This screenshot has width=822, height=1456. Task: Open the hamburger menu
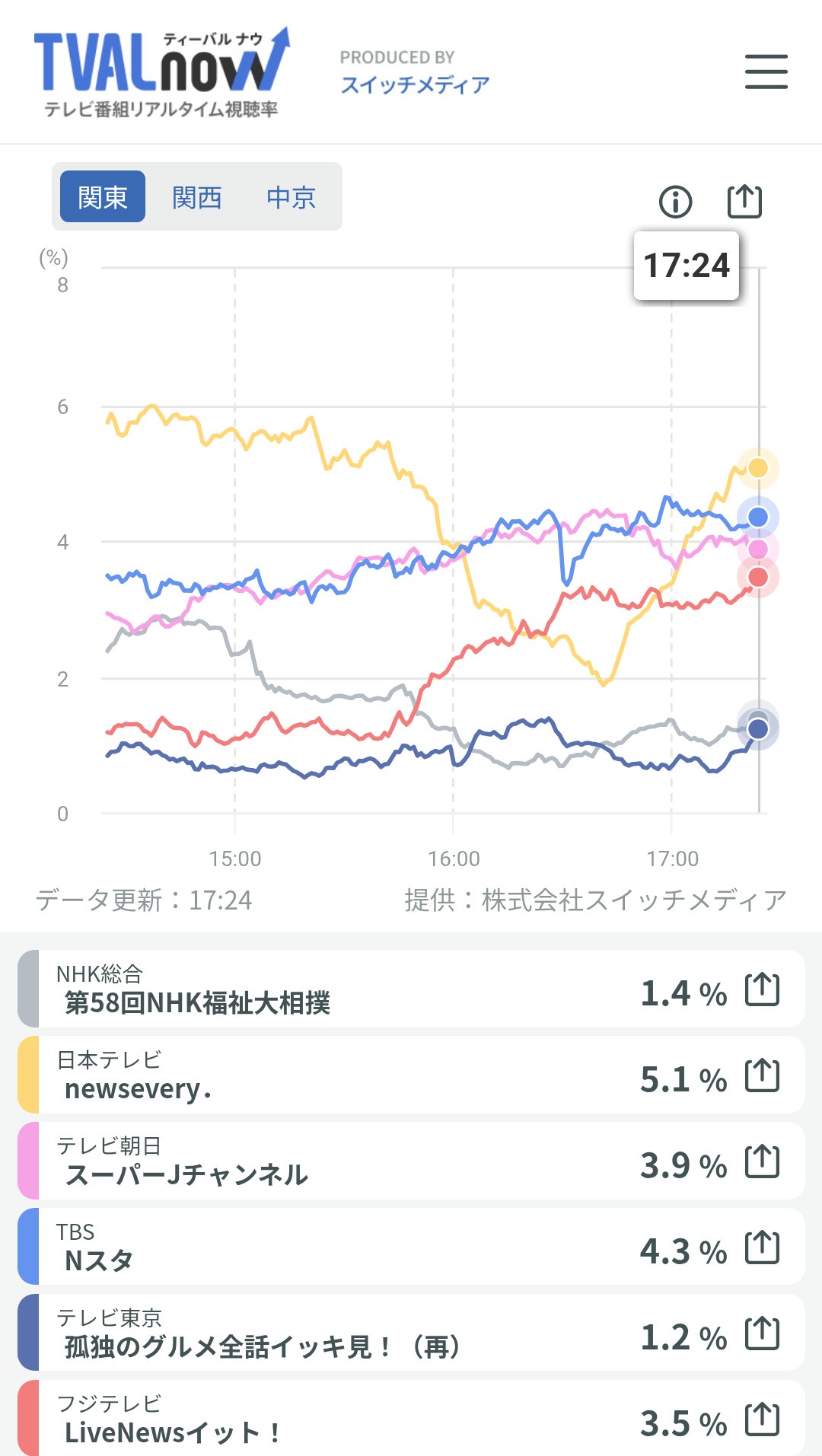click(766, 72)
